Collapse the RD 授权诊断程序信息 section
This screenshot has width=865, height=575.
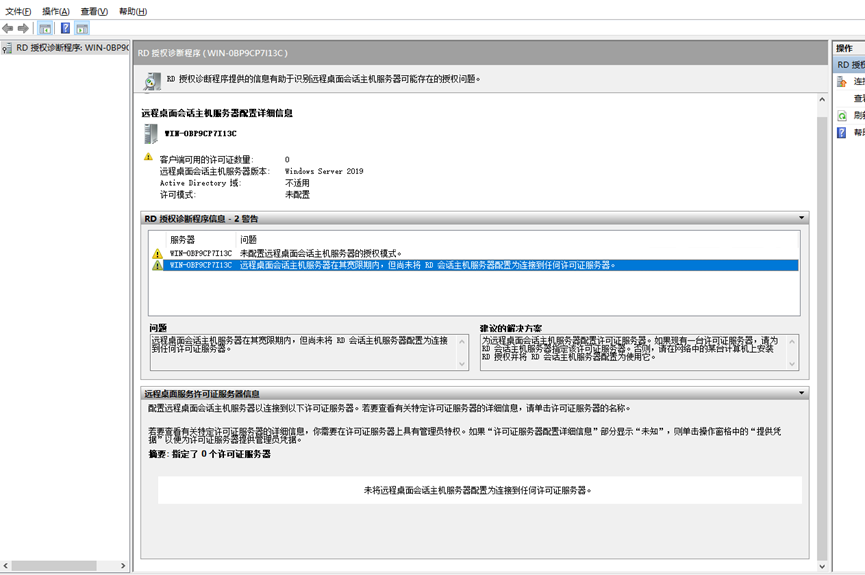click(x=801, y=218)
